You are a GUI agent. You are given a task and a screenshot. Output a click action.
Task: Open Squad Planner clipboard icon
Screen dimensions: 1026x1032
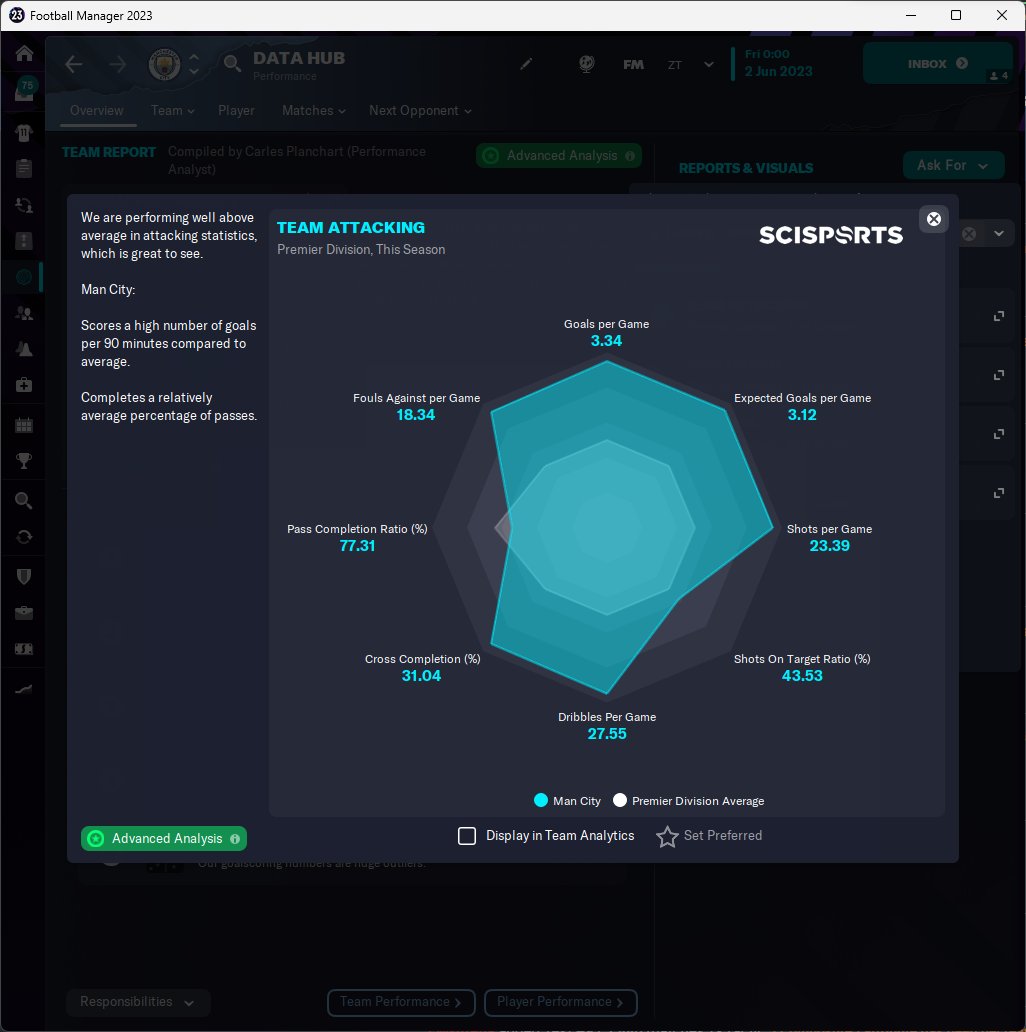[x=24, y=168]
